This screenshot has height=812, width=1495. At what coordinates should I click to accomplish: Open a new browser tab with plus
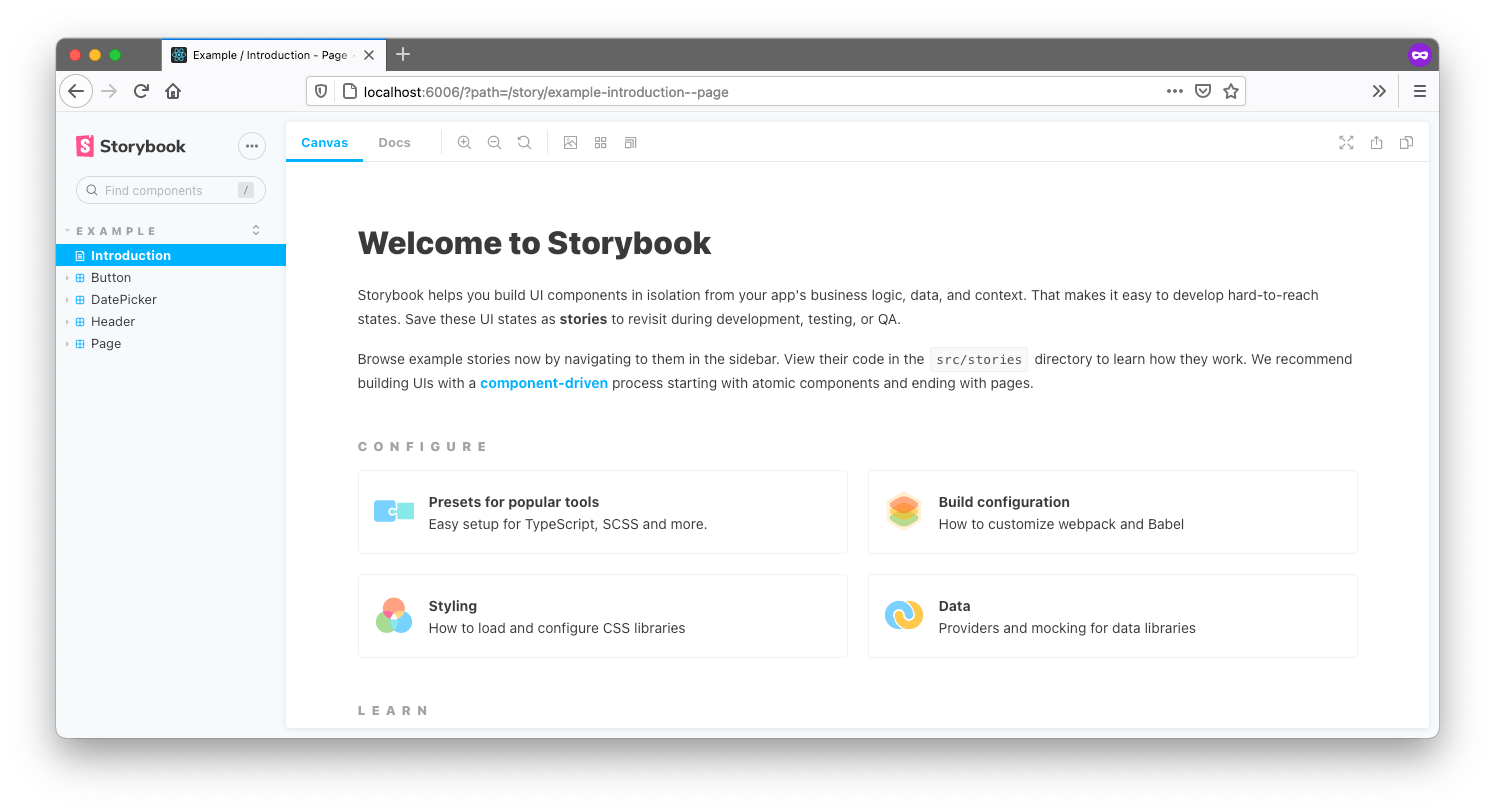click(x=403, y=54)
